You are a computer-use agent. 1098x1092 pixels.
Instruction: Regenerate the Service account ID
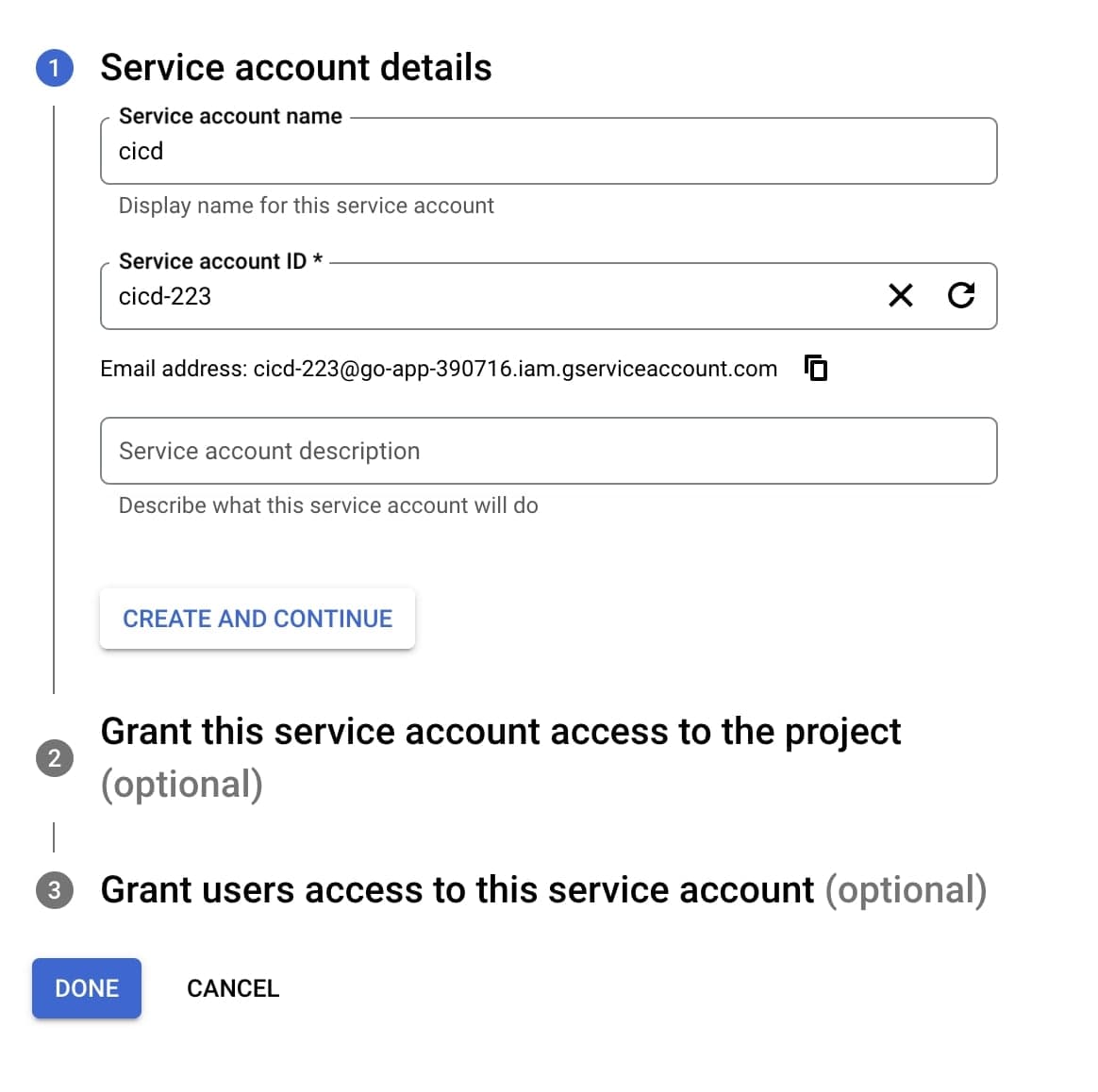tap(960, 296)
